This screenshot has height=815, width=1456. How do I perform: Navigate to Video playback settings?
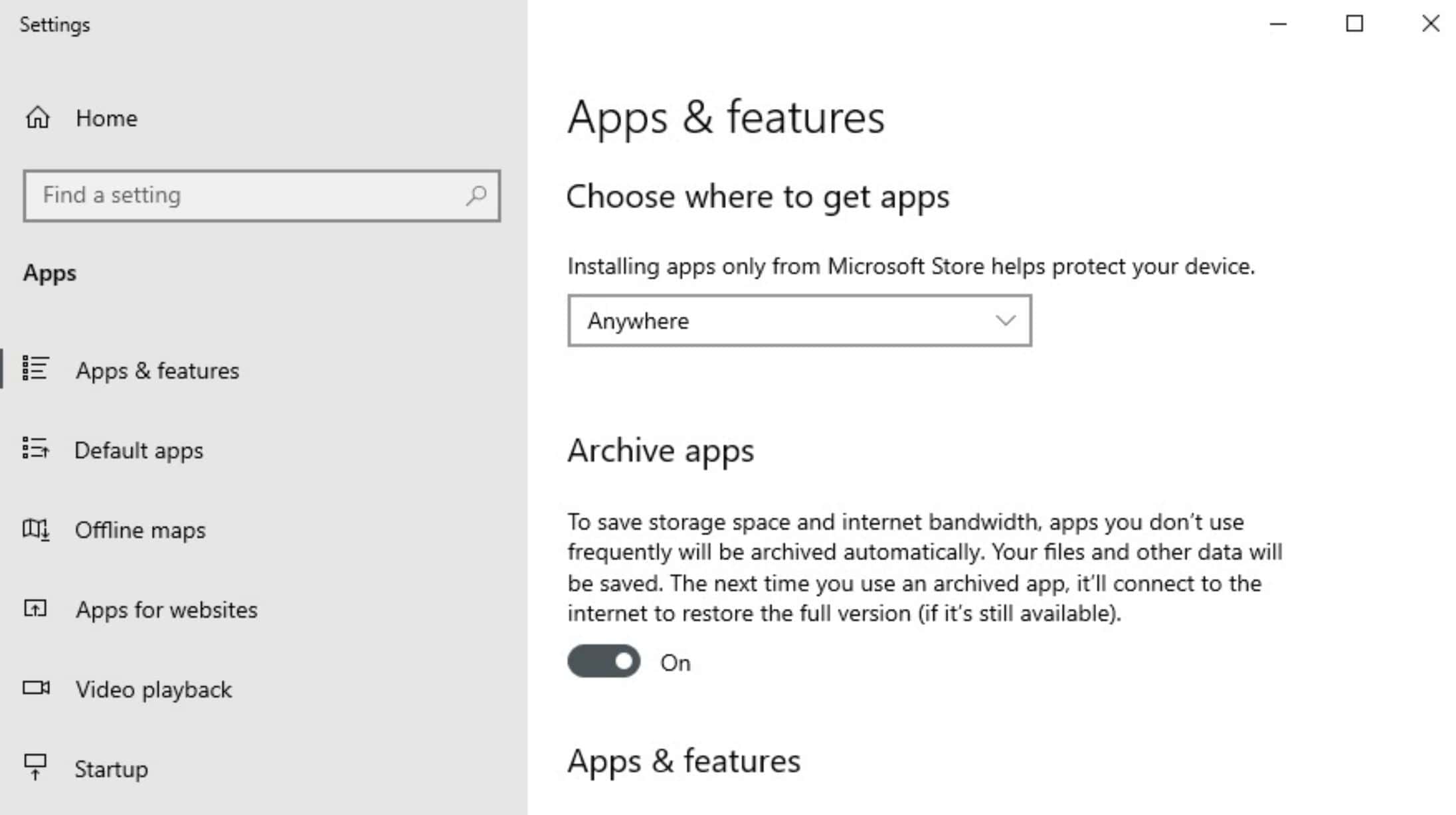[153, 689]
